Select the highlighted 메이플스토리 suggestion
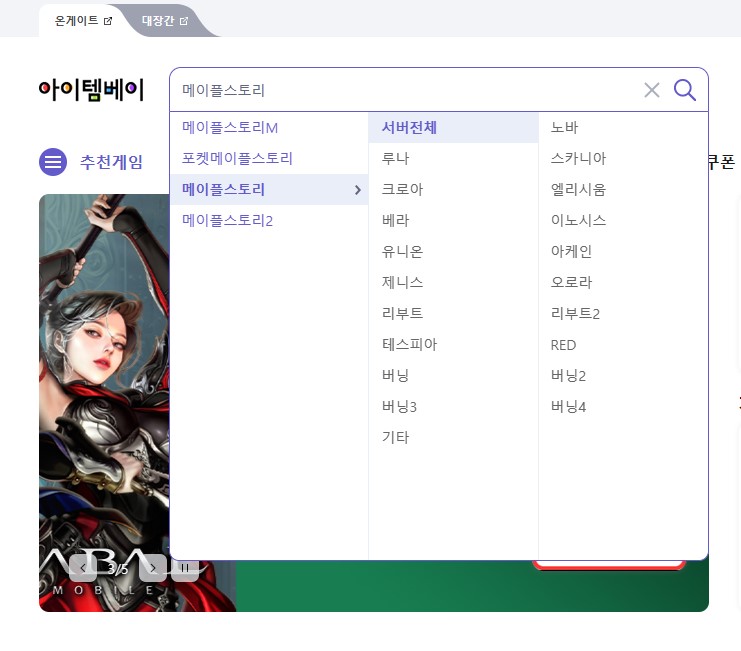 pyautogui.click(x=269, y=189)
